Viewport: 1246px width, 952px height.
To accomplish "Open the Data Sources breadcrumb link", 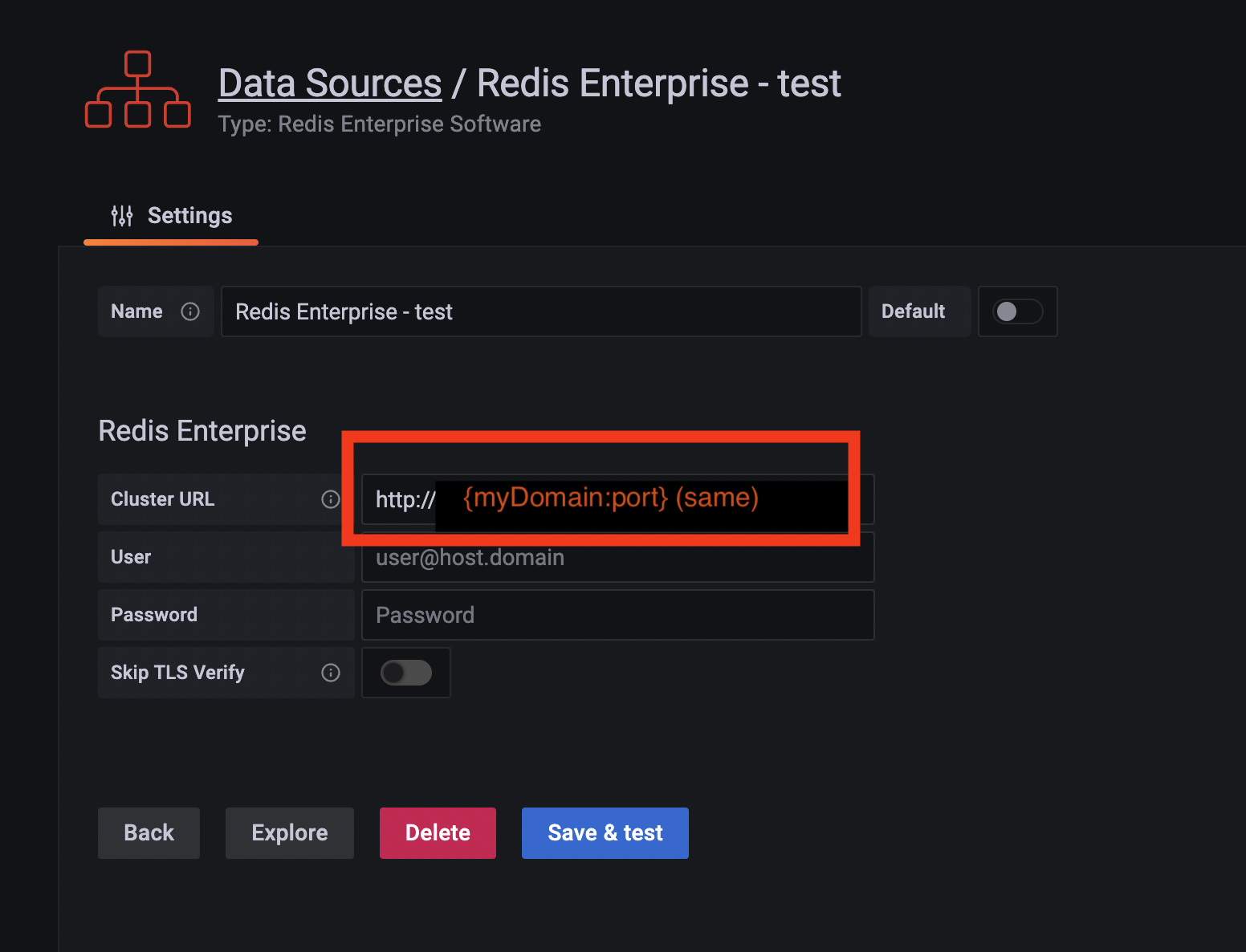I will coord(329,82).
